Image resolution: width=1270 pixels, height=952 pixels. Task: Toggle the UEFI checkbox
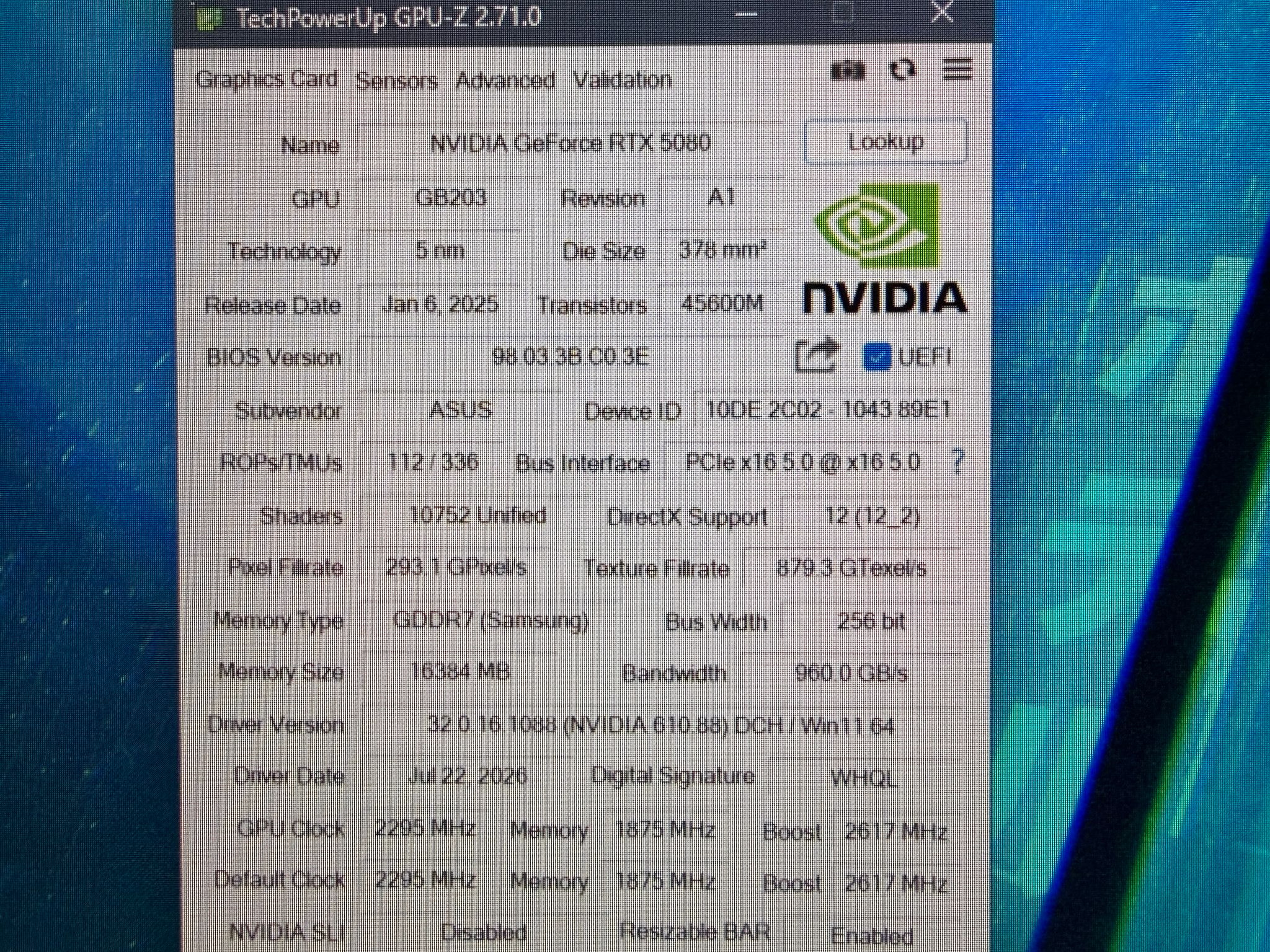[876, 357]
